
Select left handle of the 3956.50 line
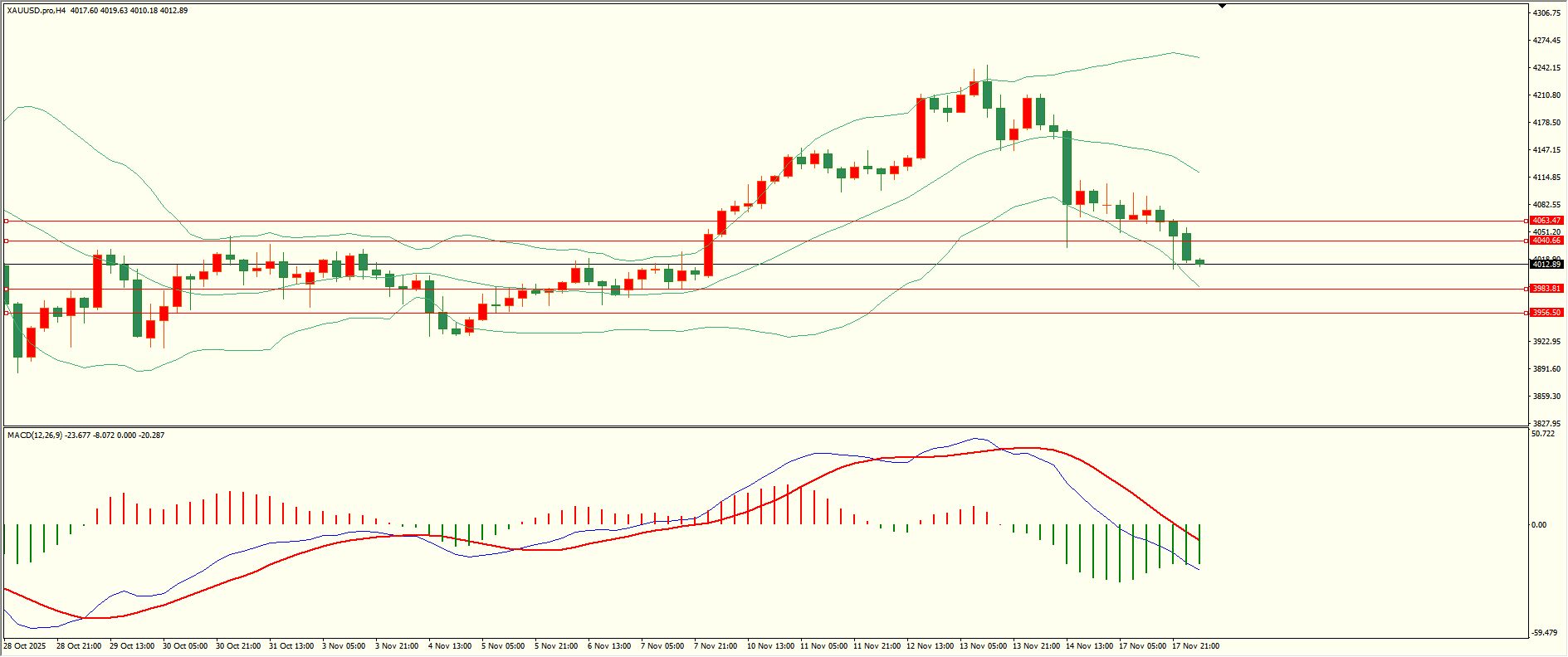7,313
